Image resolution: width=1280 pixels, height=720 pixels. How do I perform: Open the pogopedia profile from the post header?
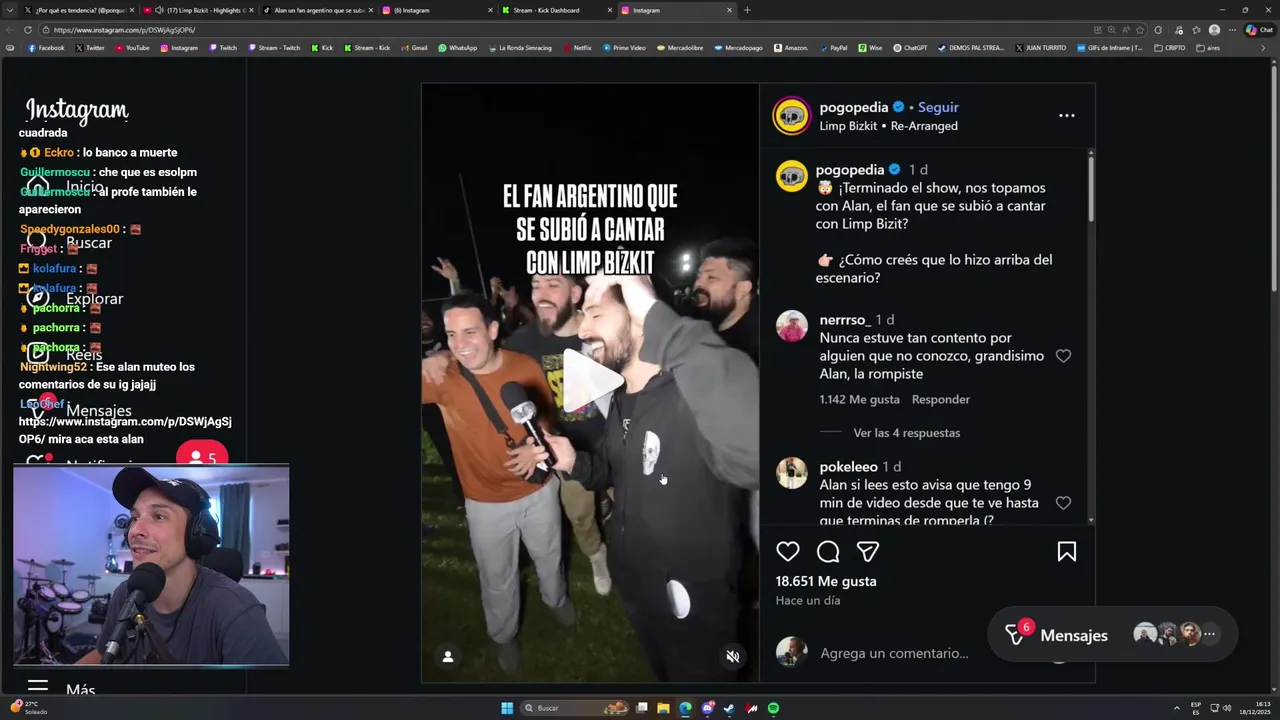pyautogui.click(x=852, y=107)
